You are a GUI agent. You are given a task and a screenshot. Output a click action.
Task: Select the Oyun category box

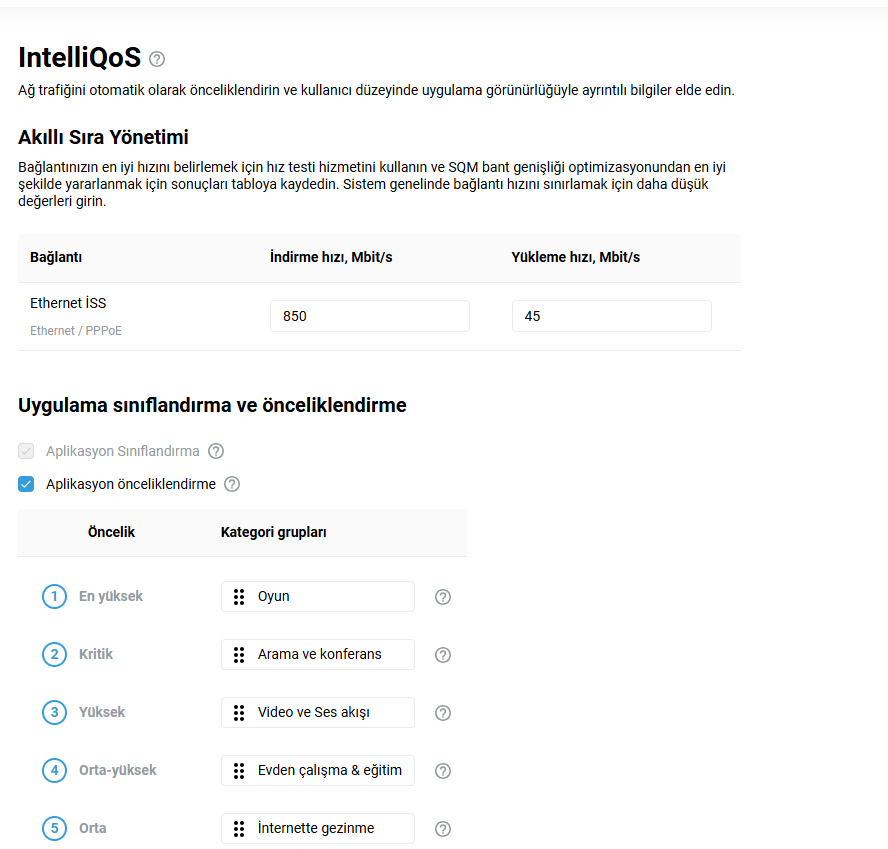(x=318, y=596)
